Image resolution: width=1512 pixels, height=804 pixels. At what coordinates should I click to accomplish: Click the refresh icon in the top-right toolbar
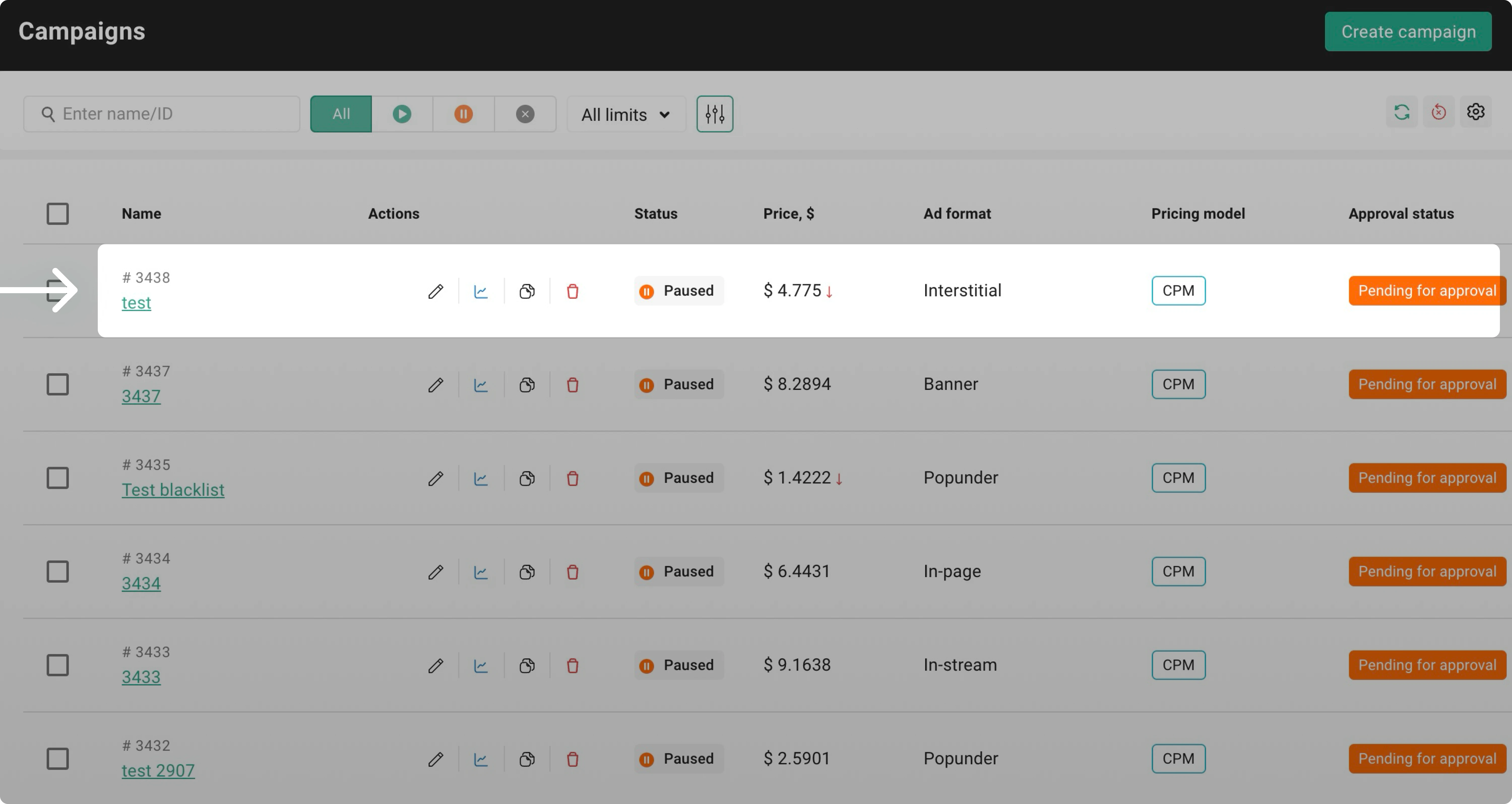(x=1402, y=112)
